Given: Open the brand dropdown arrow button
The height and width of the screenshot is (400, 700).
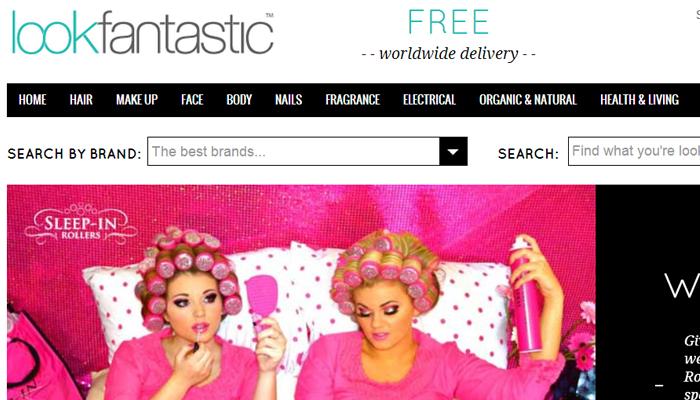Looking at the screenshot, I should coord(453,151).
